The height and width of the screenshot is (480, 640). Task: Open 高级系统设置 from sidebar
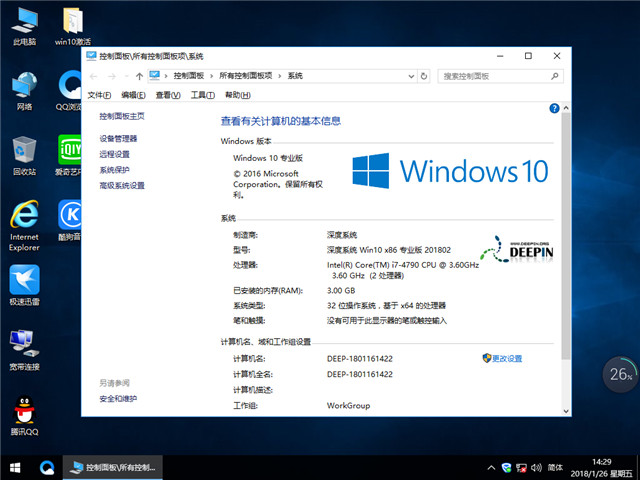(122, 186)
